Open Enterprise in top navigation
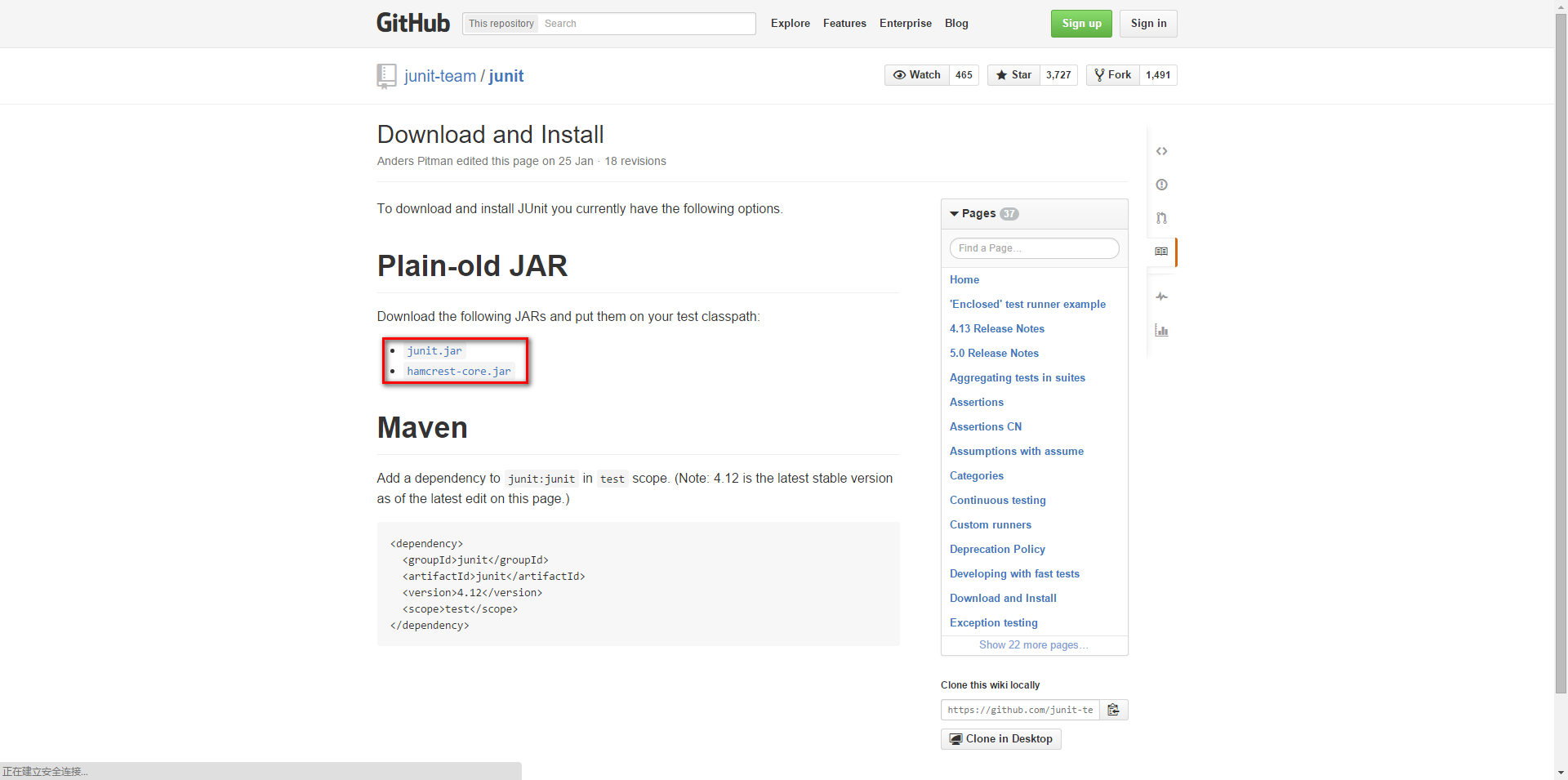 (x=906, y=24)
